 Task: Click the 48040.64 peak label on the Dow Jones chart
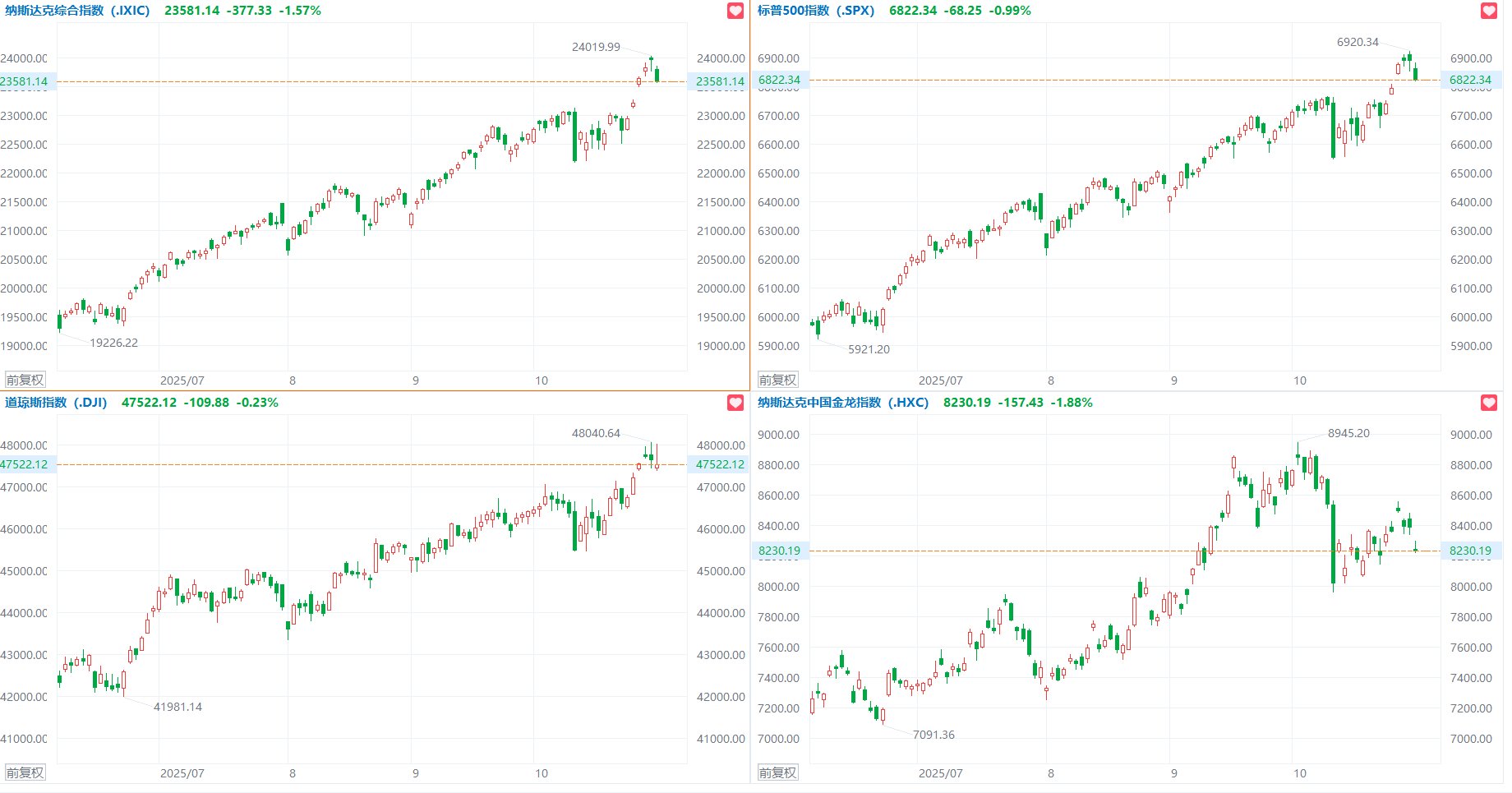pos(596,433)
